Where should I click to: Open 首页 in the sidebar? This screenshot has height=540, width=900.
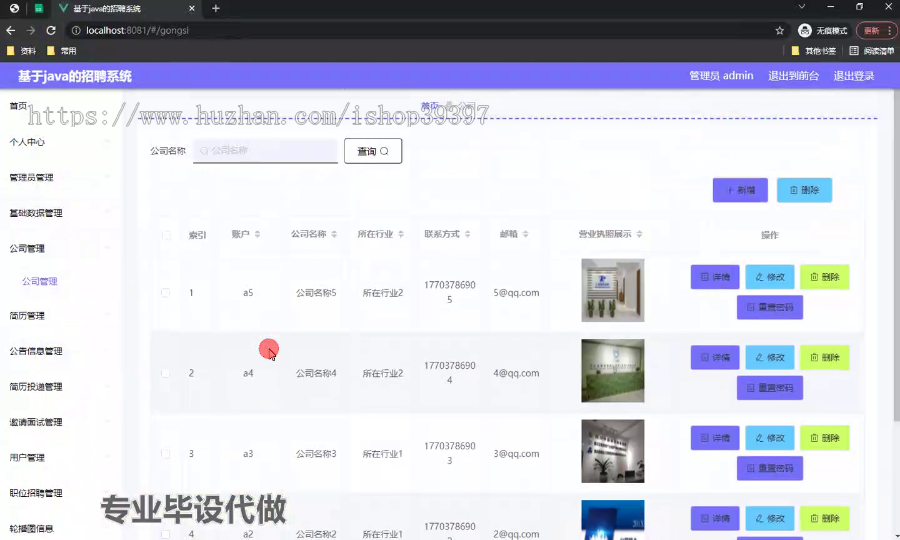(x=18, y=106)
